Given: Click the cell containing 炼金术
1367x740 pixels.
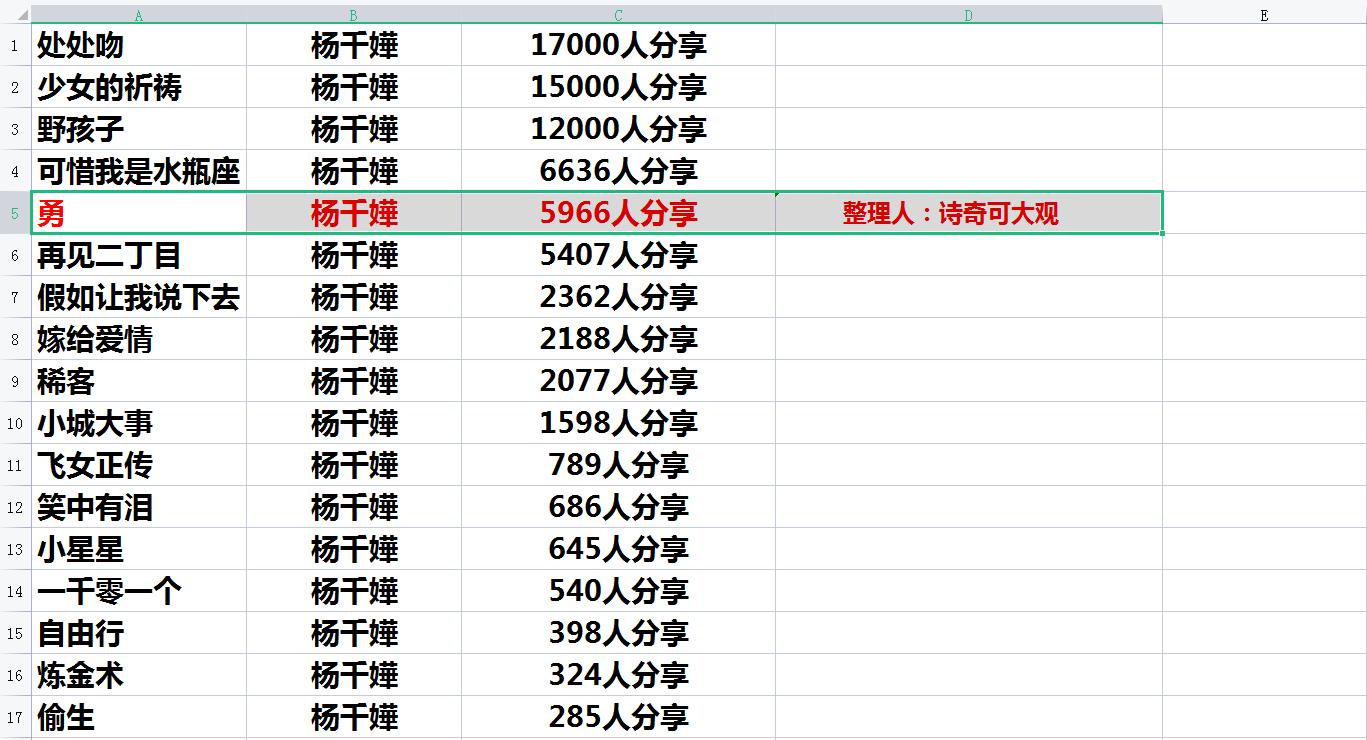Looking at the screenshot, I should [139, 675].
